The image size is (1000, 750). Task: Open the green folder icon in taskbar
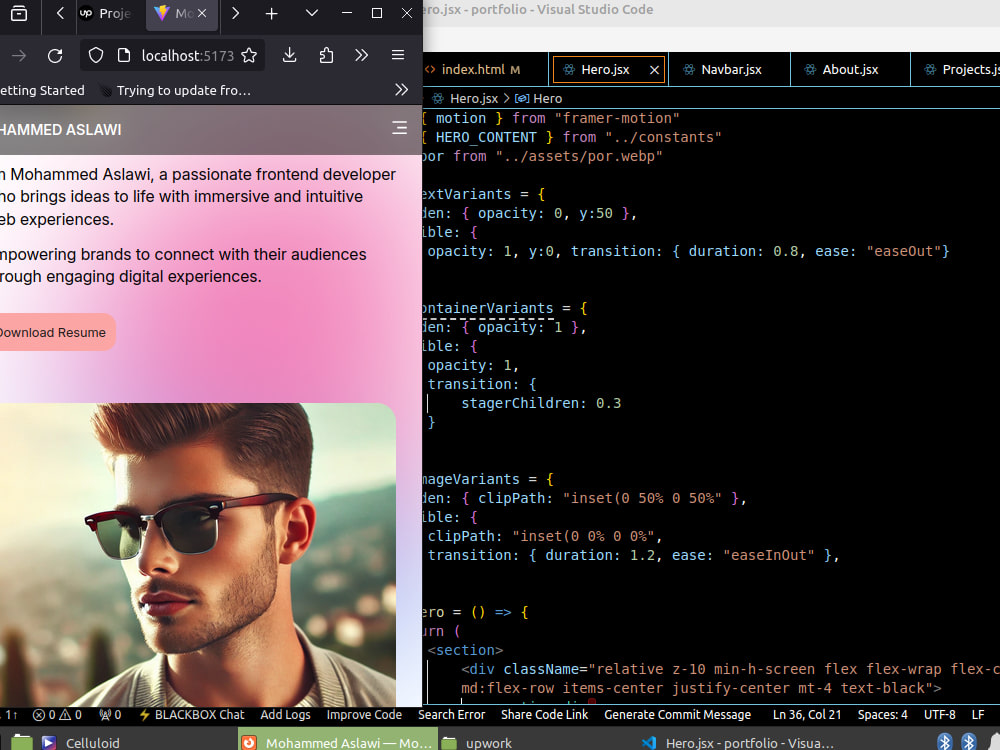pyautogui.click(x=22, y=742)
